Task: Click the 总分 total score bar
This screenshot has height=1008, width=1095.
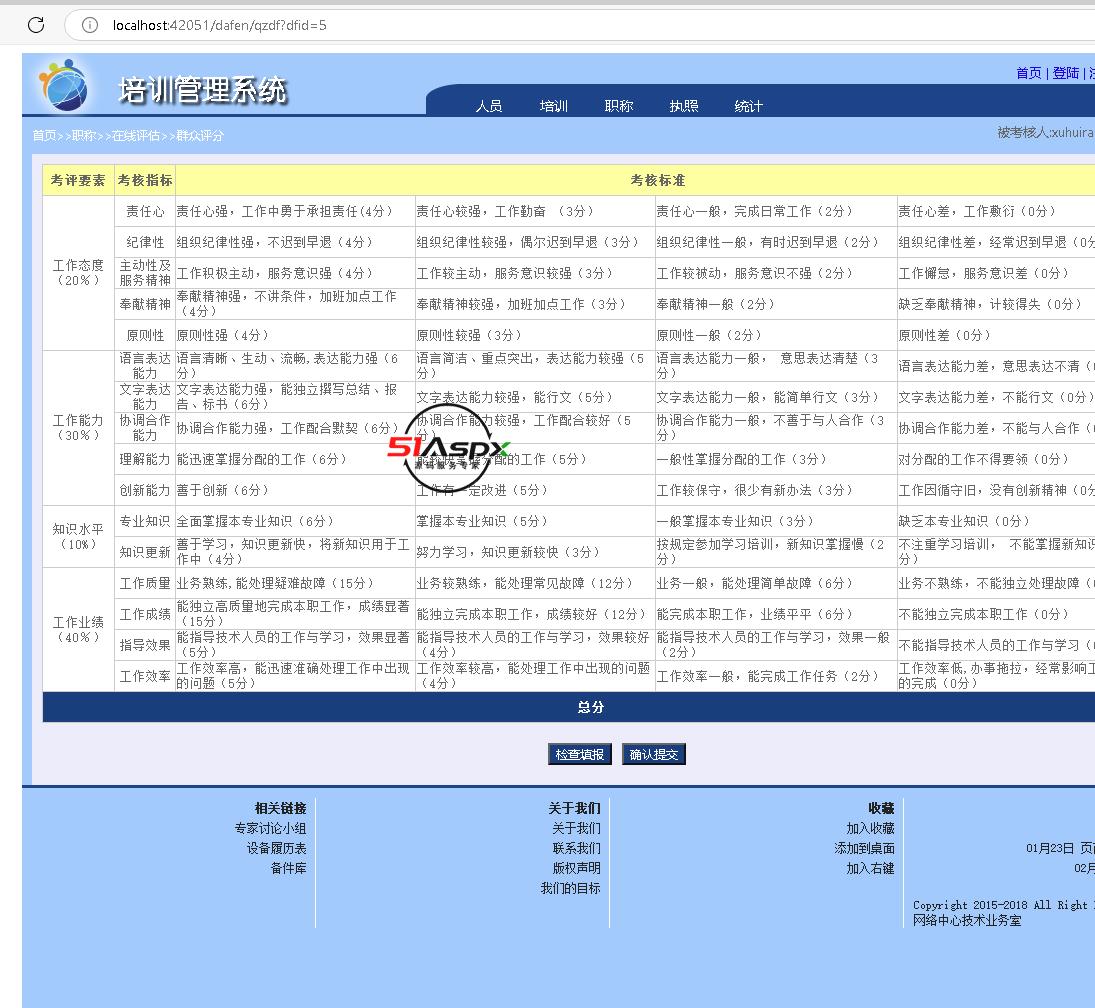Action: pos(569,707)
